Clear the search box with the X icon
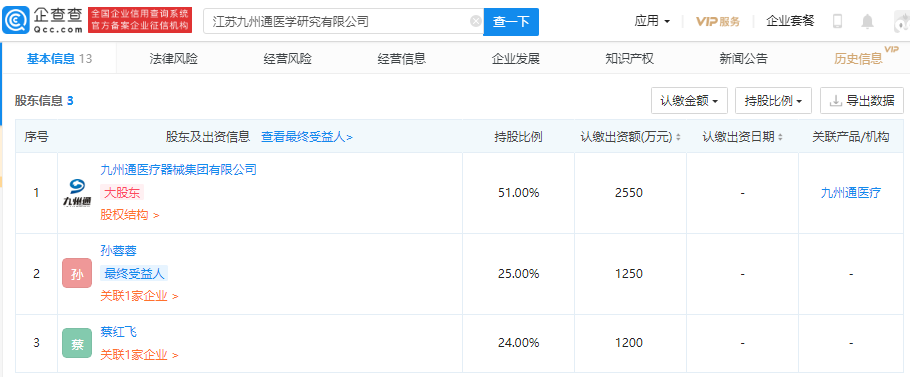The image size is (910, 377). click(x=475, y=22)
